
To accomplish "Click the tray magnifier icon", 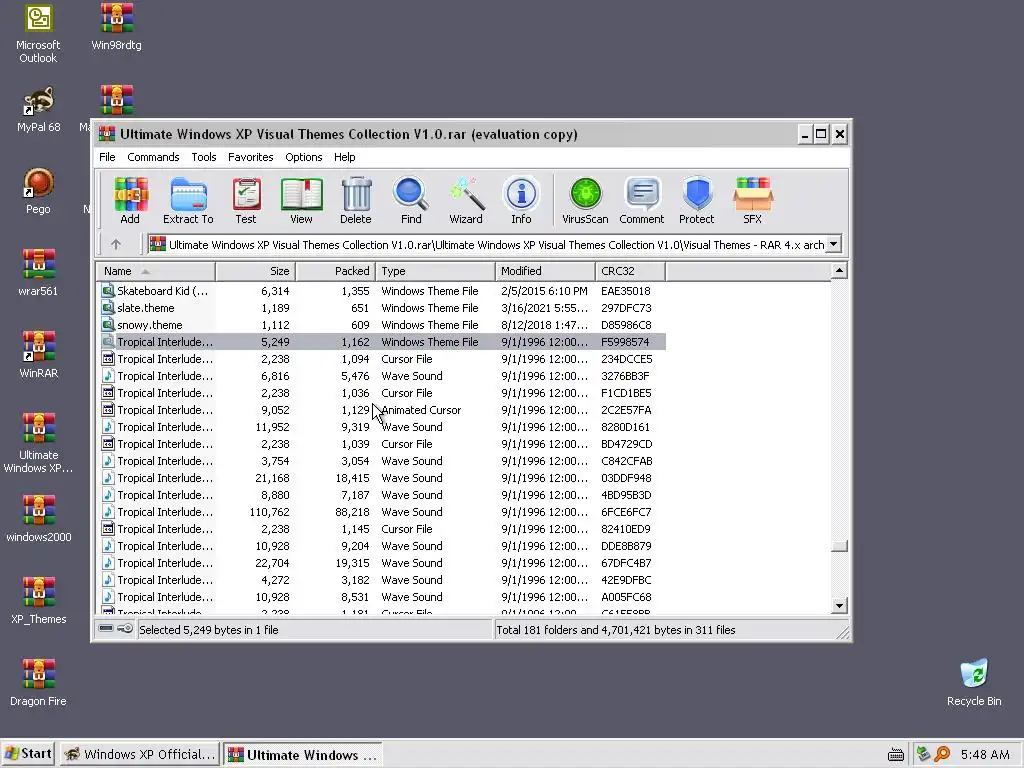I will pyautogui.click(x=942, y=754).
